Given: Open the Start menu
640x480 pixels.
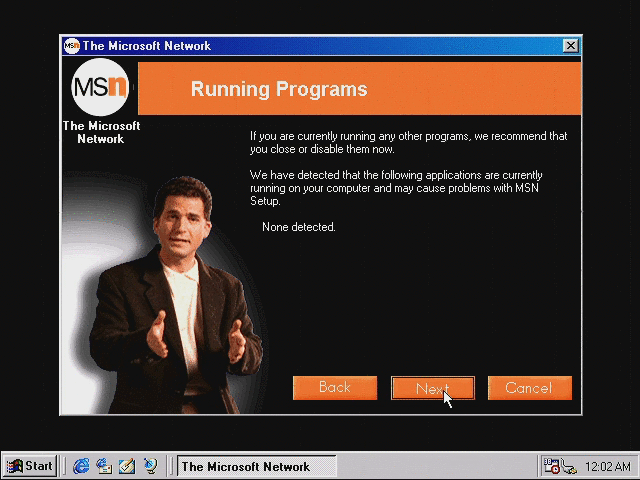Looking at the screenshot, I should click(x=30, y=466).
